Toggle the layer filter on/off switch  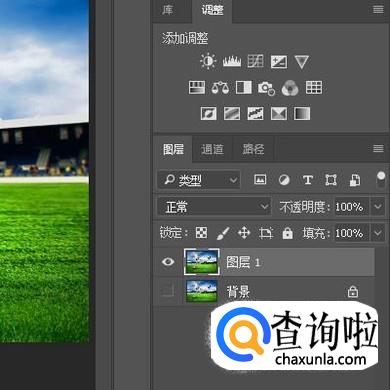tap(381, 180)
